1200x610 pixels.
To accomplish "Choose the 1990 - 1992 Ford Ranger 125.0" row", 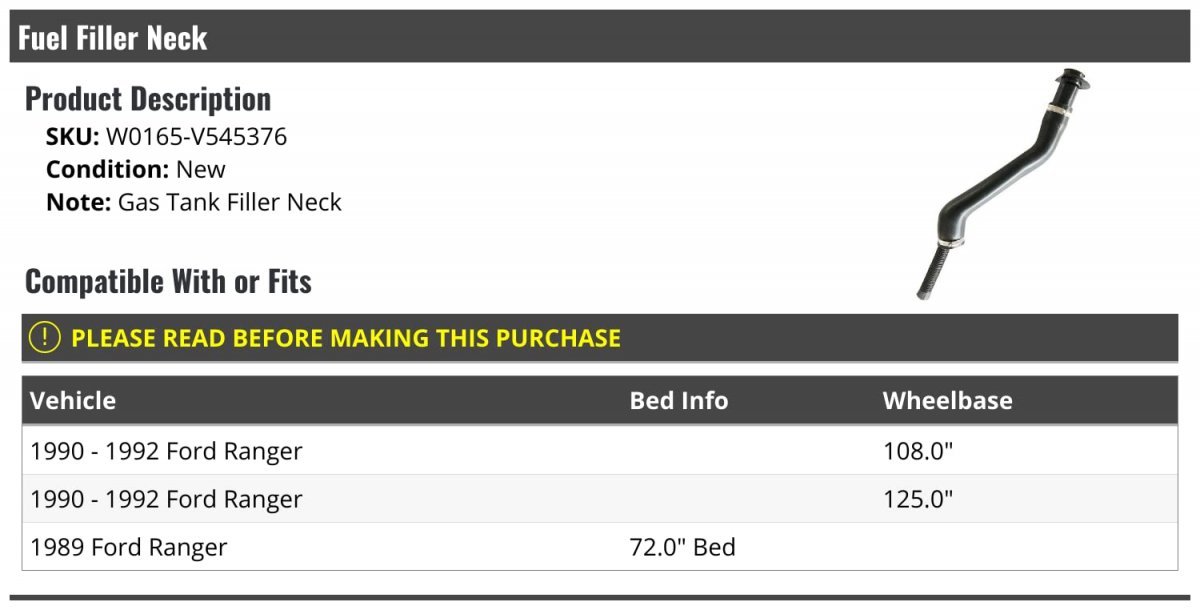I will [x=600, y=499].
